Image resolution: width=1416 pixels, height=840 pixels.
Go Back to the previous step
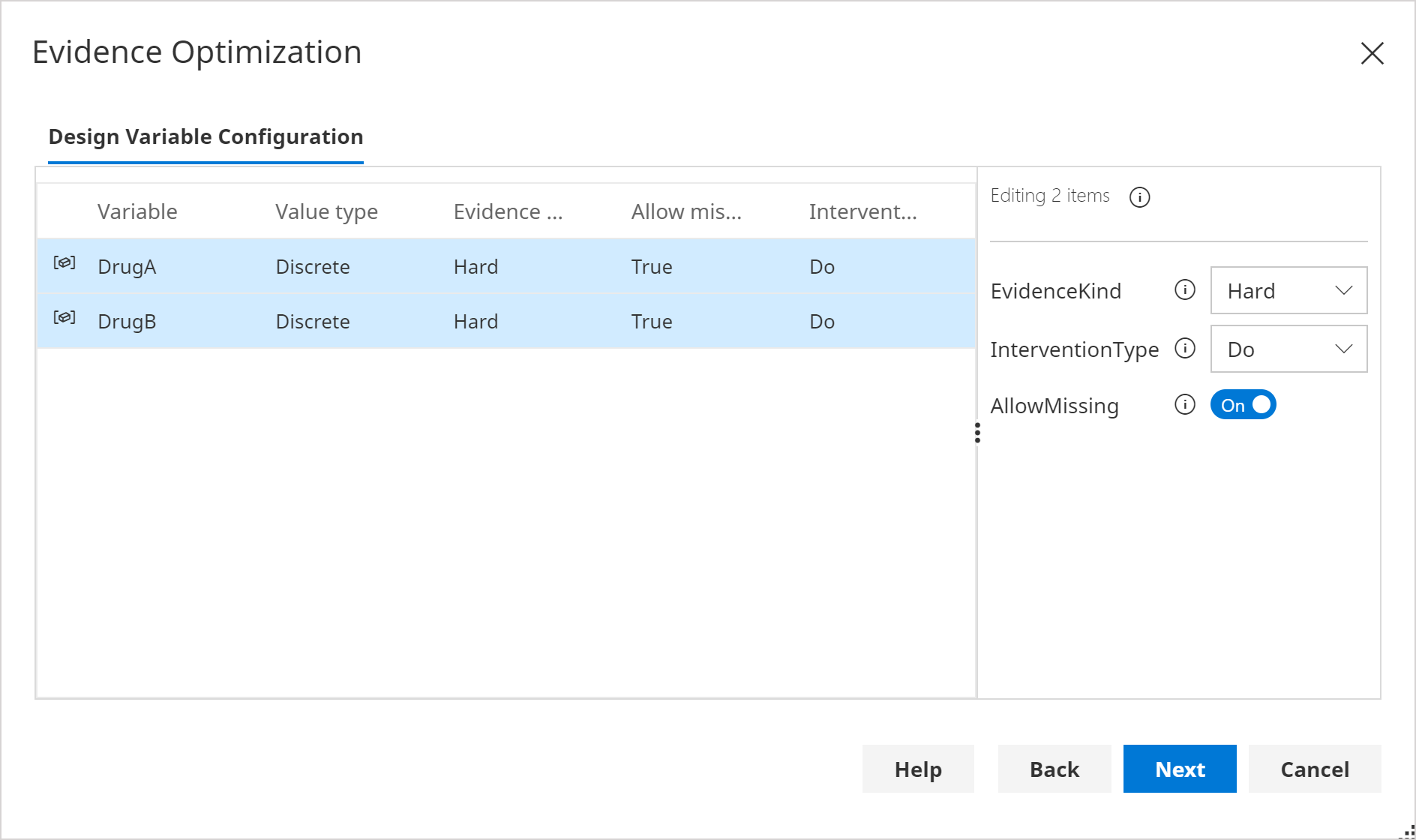coord(1054,769)
